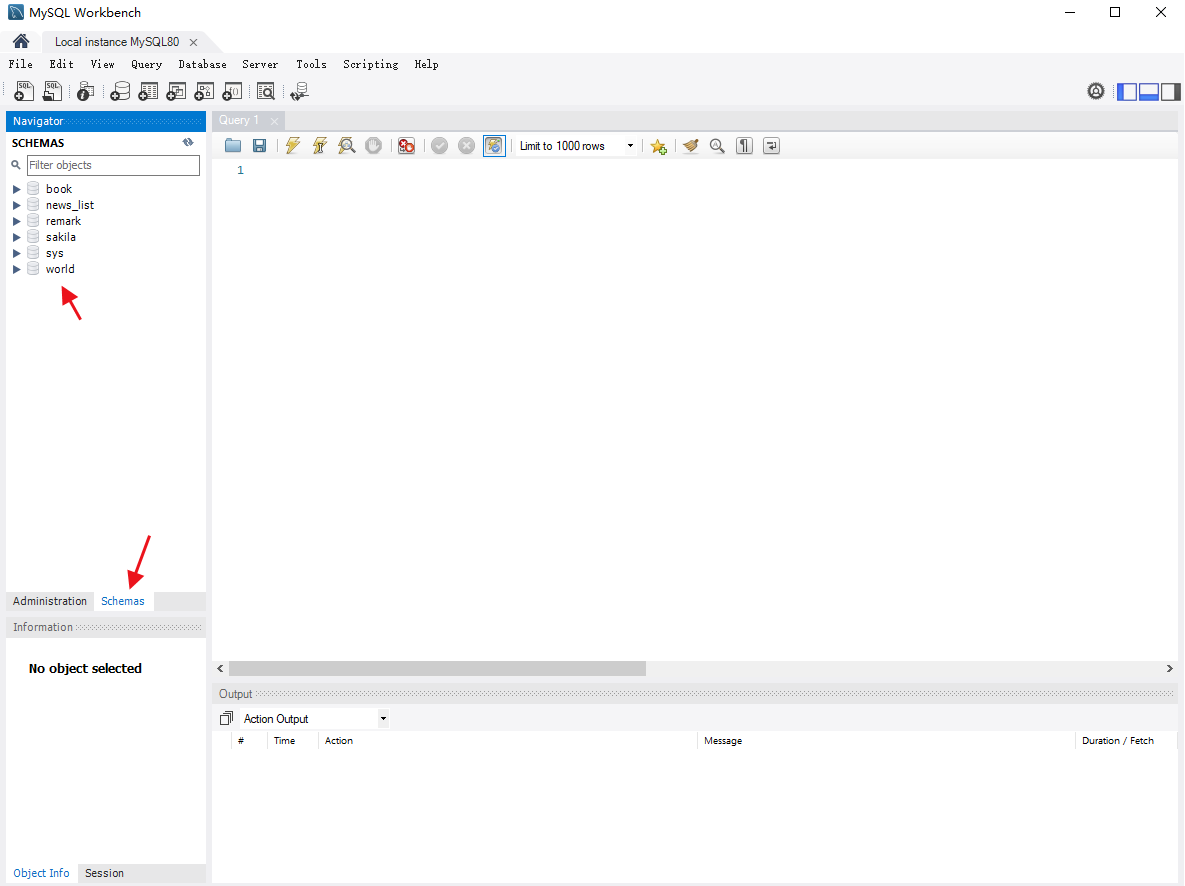Run Explain plan magnifier icon
The width and height of the screenshot is (1185, 886).
[x=347, y=146]
